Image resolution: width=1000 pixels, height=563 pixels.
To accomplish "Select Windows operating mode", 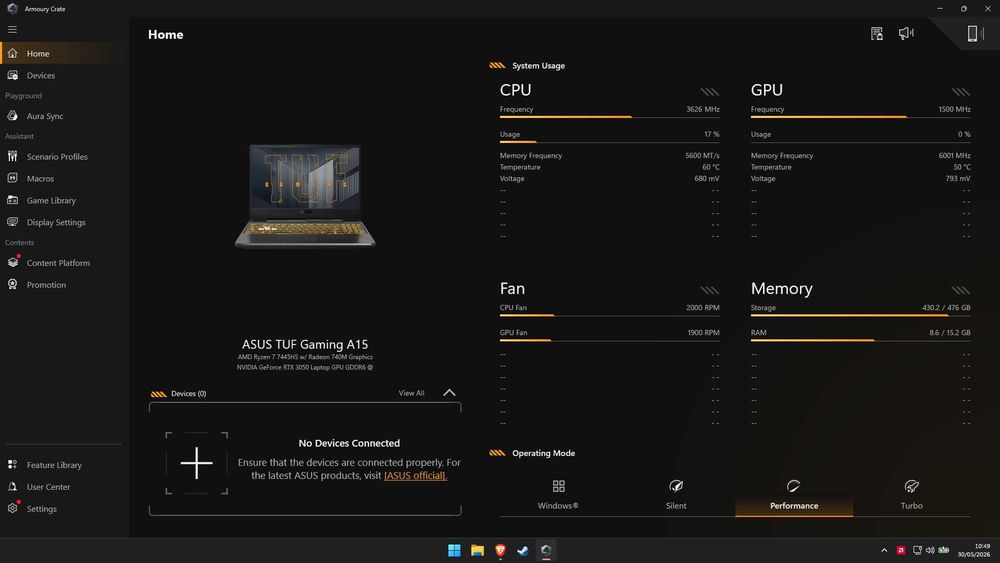I will (x=558, y=495).
